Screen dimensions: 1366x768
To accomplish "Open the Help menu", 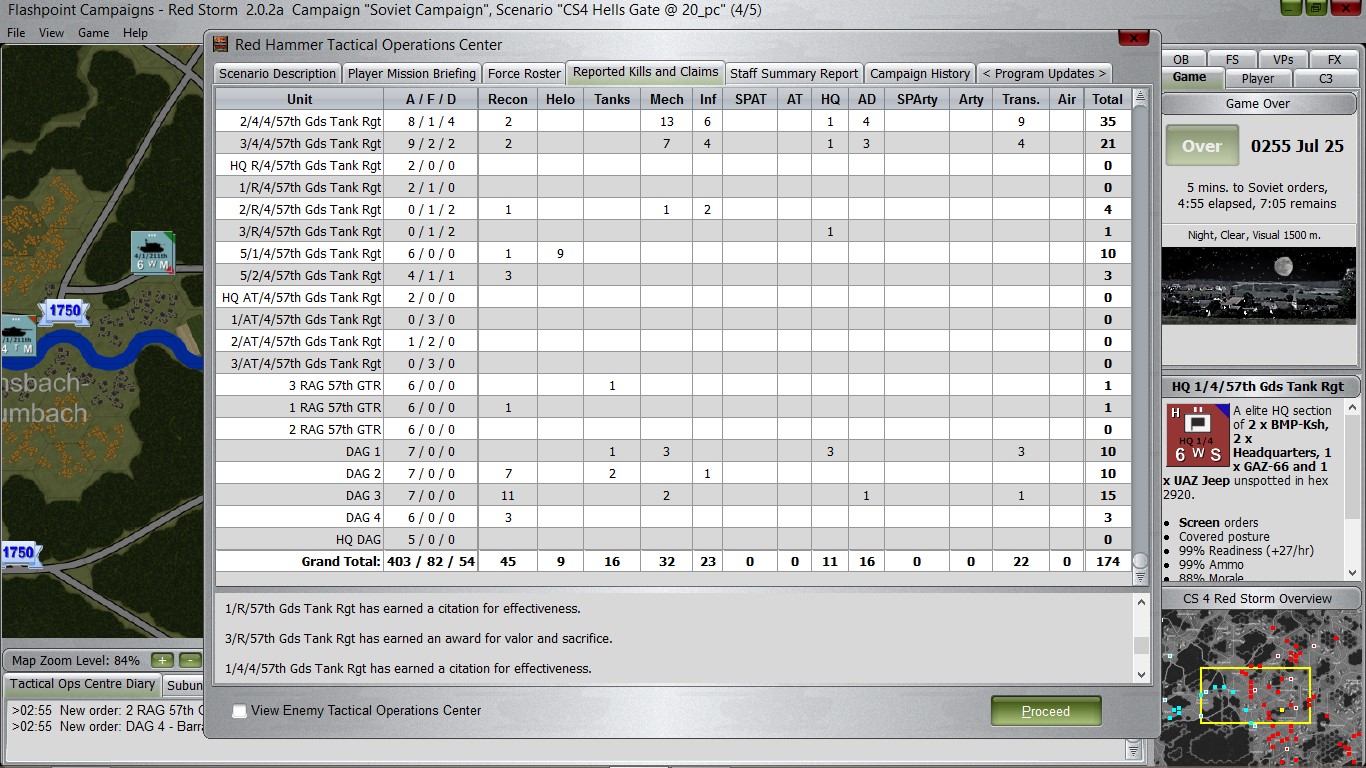I will pyautogui.click(x=135, y=33).
